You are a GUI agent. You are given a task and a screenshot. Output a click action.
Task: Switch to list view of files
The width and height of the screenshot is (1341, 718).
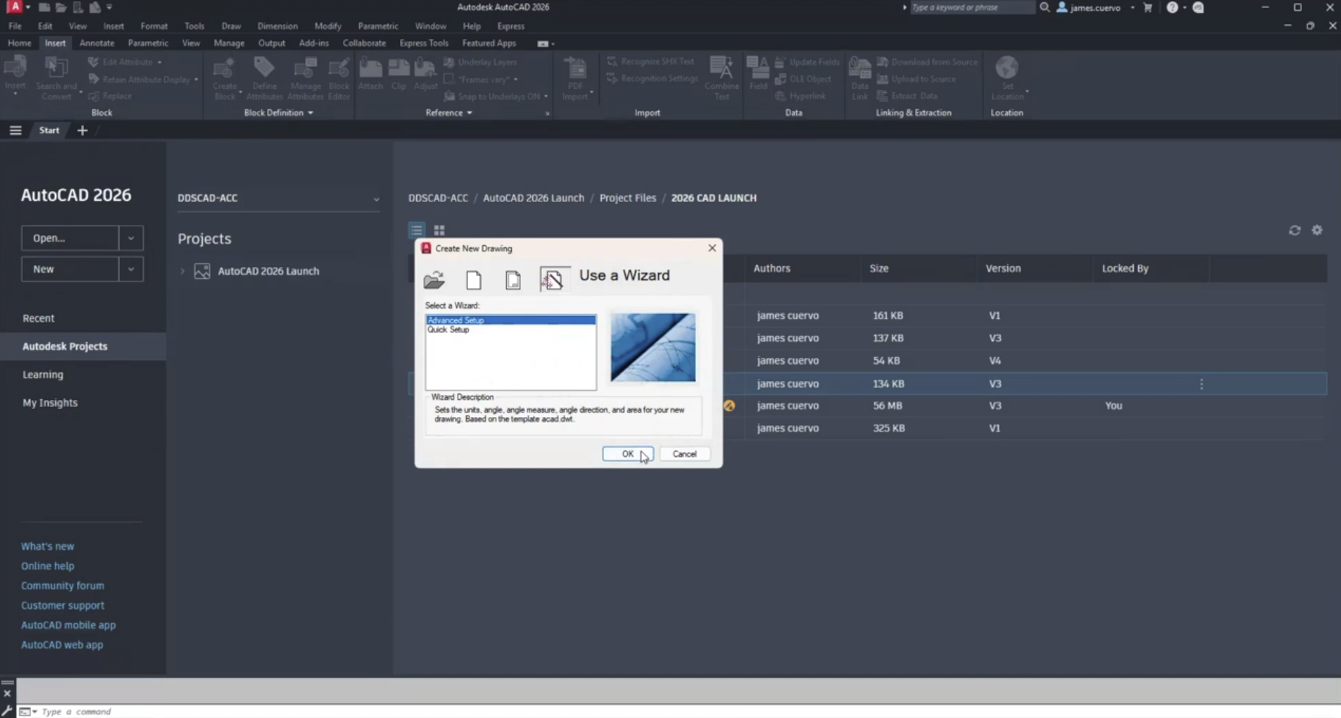pyautogui.click(x=417, y=230)
